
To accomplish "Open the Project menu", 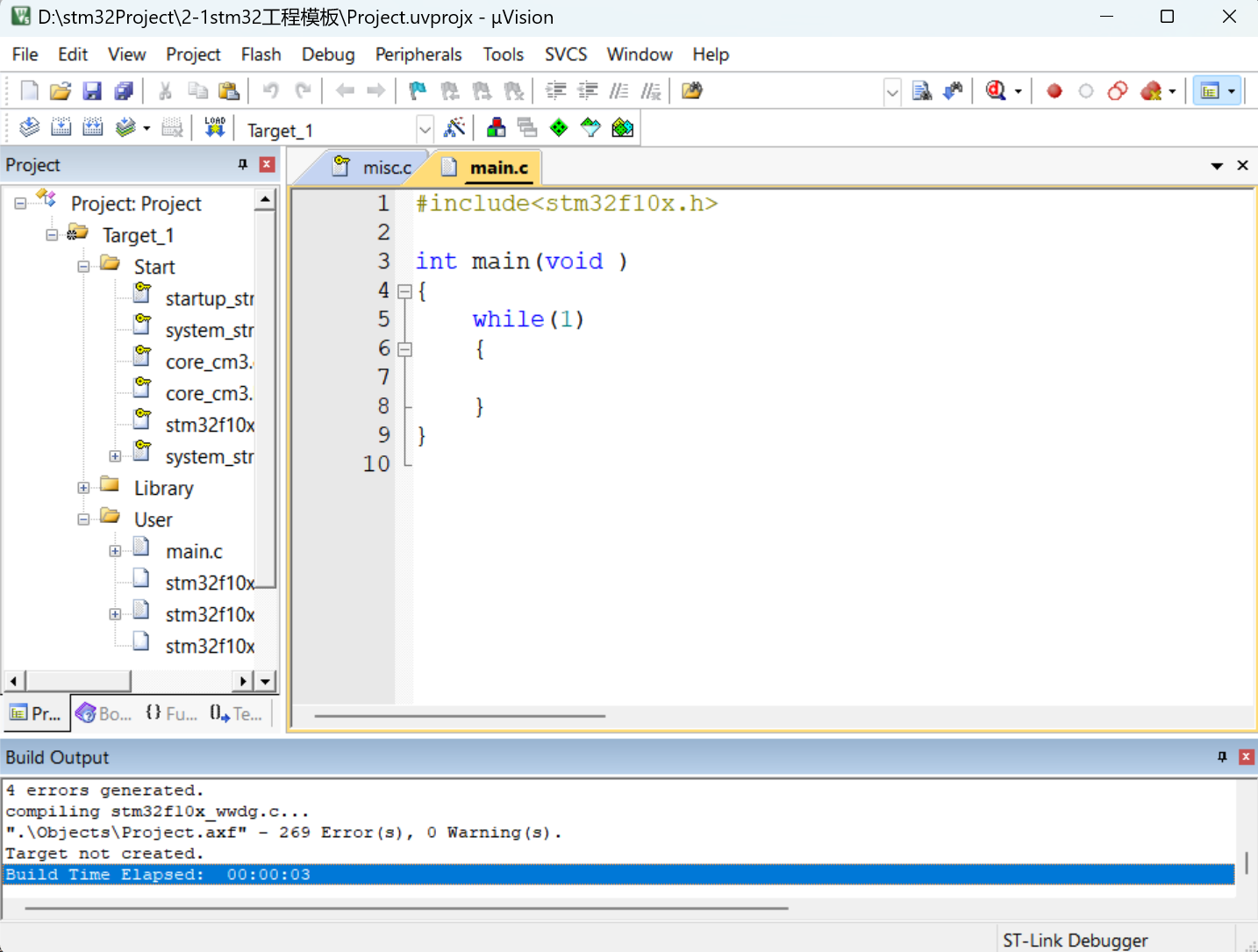I will [x=193, y=54].
